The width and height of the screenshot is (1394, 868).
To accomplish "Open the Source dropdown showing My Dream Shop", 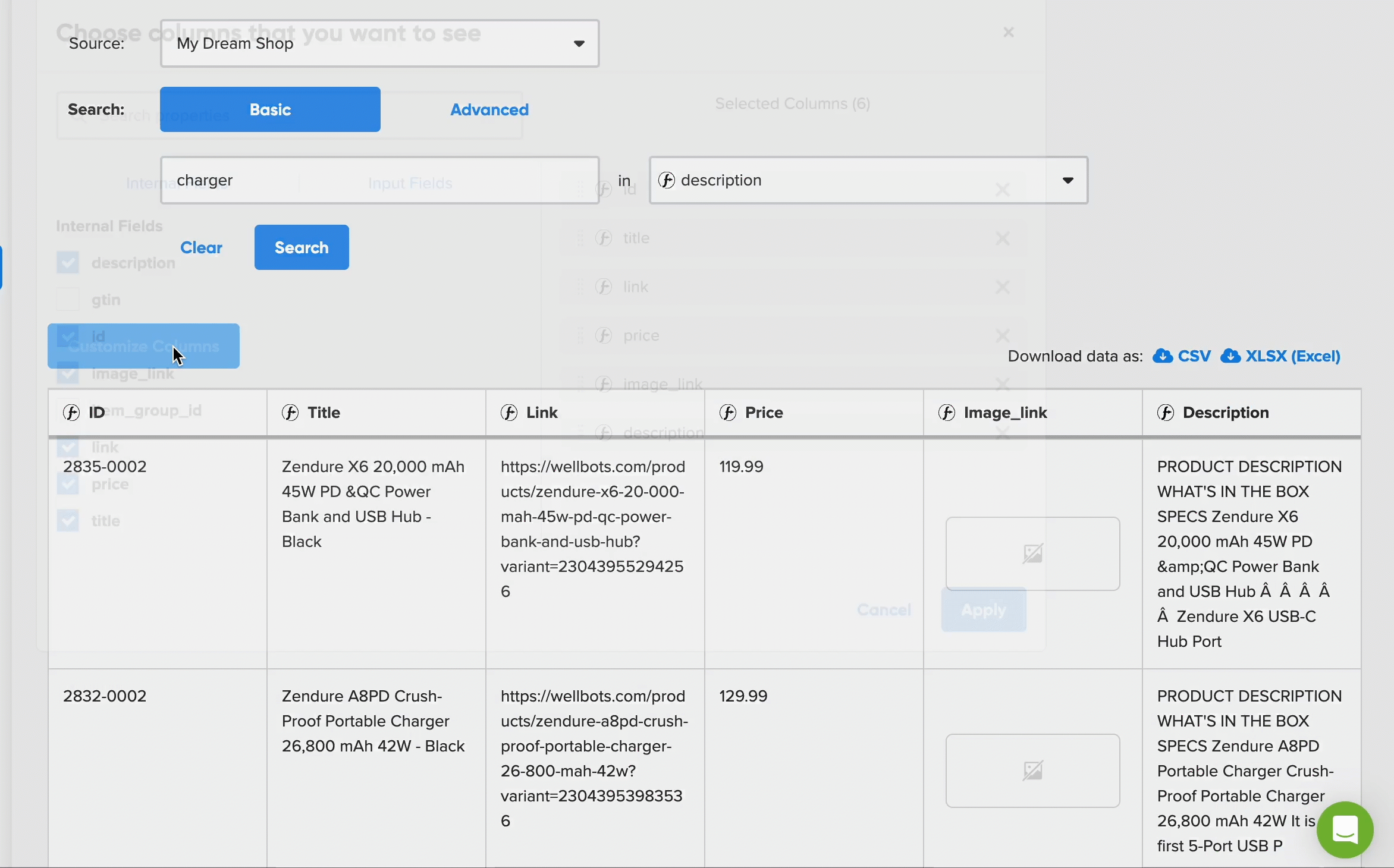I will point(379,43).
